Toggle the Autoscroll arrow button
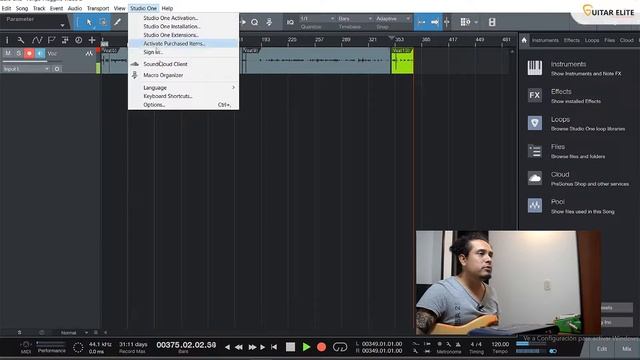 click(x=434, y=22)
